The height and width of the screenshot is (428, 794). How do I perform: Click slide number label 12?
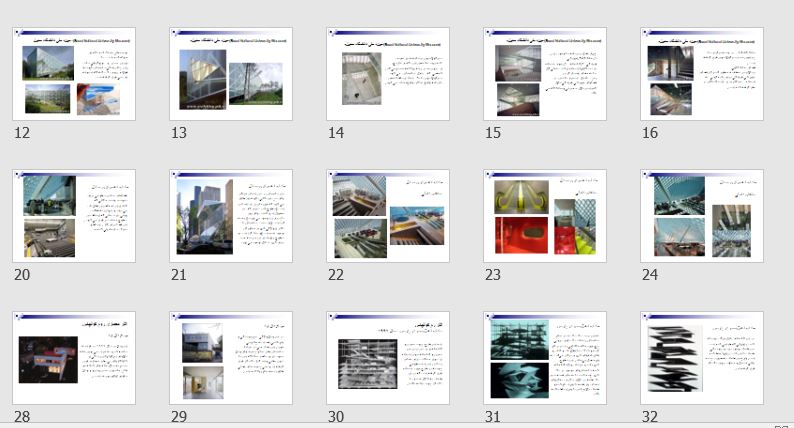[x=22, y=133]
